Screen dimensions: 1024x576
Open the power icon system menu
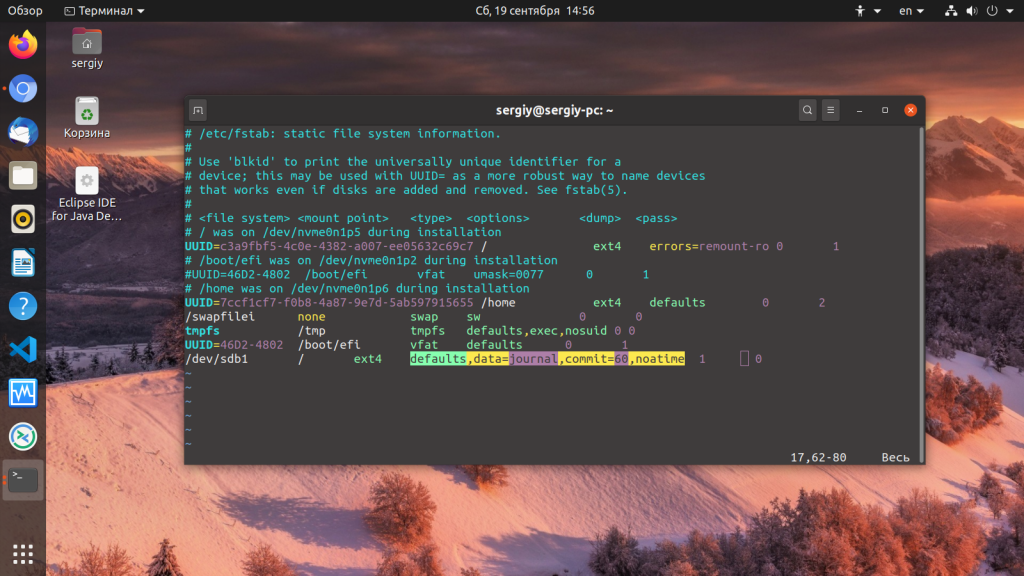(992, 10)
